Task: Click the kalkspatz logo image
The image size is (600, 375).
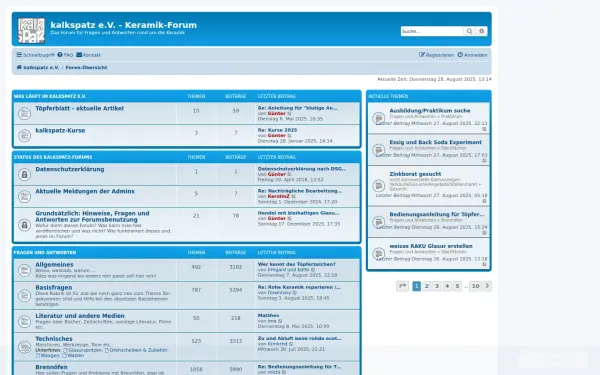Action: (31, 31)
